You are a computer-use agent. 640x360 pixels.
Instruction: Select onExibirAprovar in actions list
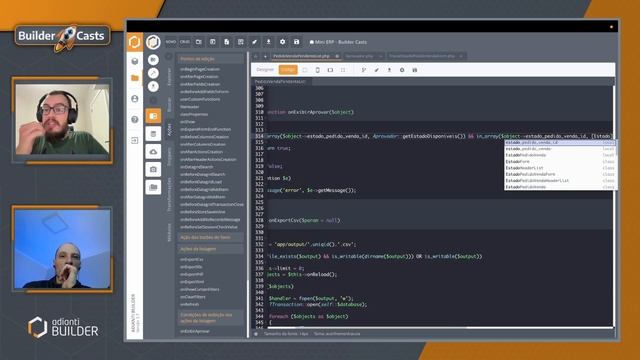[x=195, y=331]
